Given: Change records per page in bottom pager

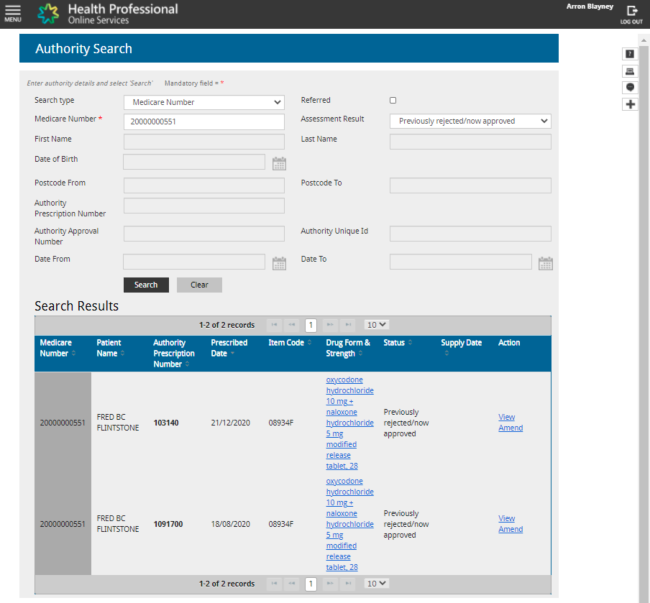Looking at the screenshot, I should (x=376, y=584).
